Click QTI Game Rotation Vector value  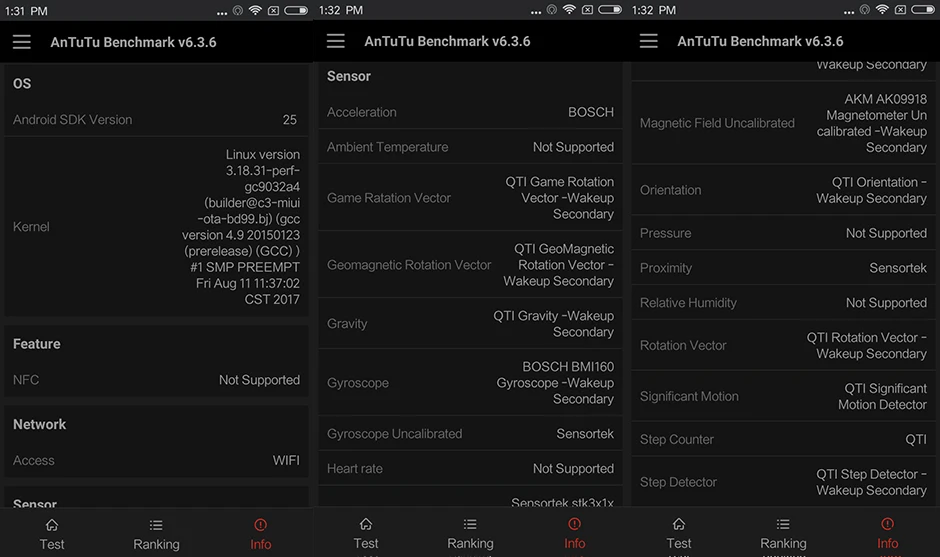(x=559, y=198)
